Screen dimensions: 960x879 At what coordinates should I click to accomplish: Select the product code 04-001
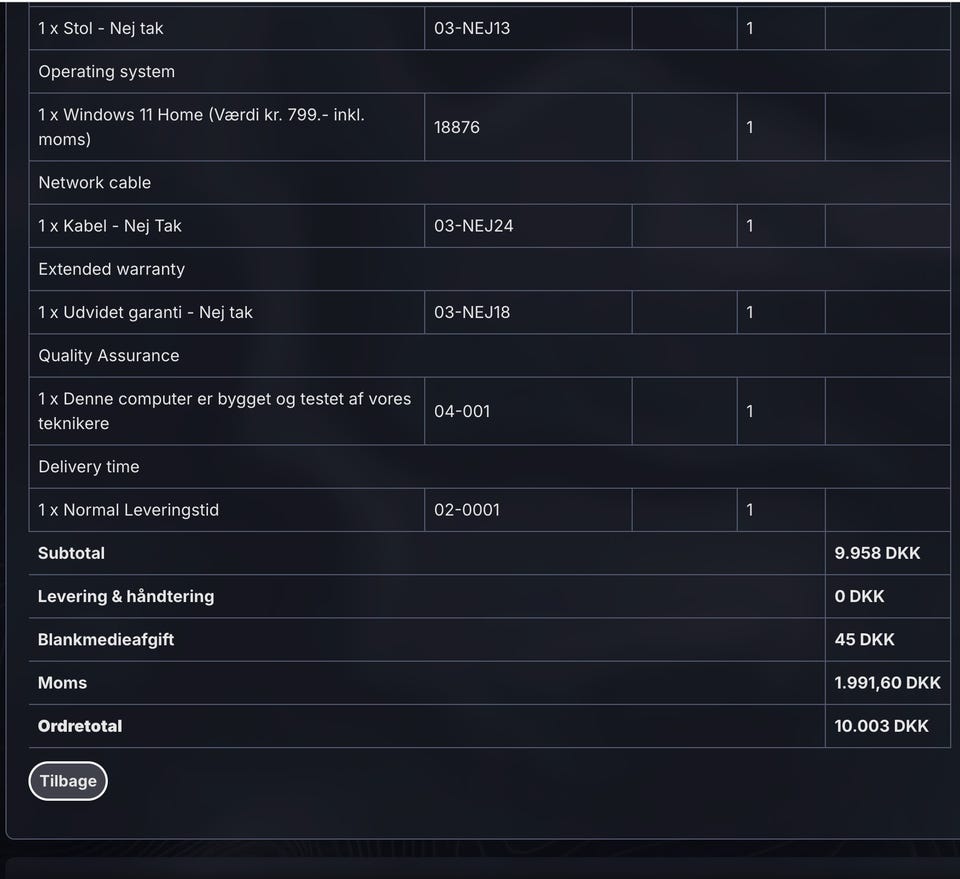[x=462, y=411]
